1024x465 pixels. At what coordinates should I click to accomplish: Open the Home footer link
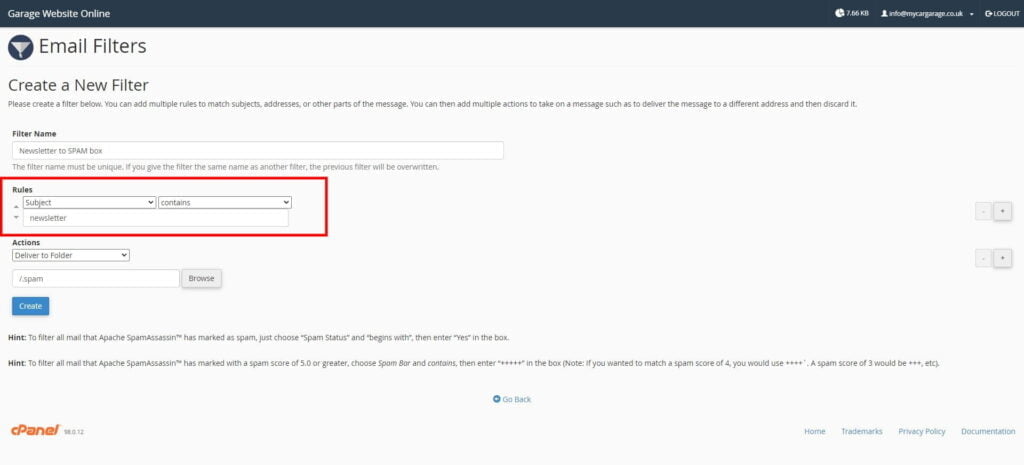(814, 432)
